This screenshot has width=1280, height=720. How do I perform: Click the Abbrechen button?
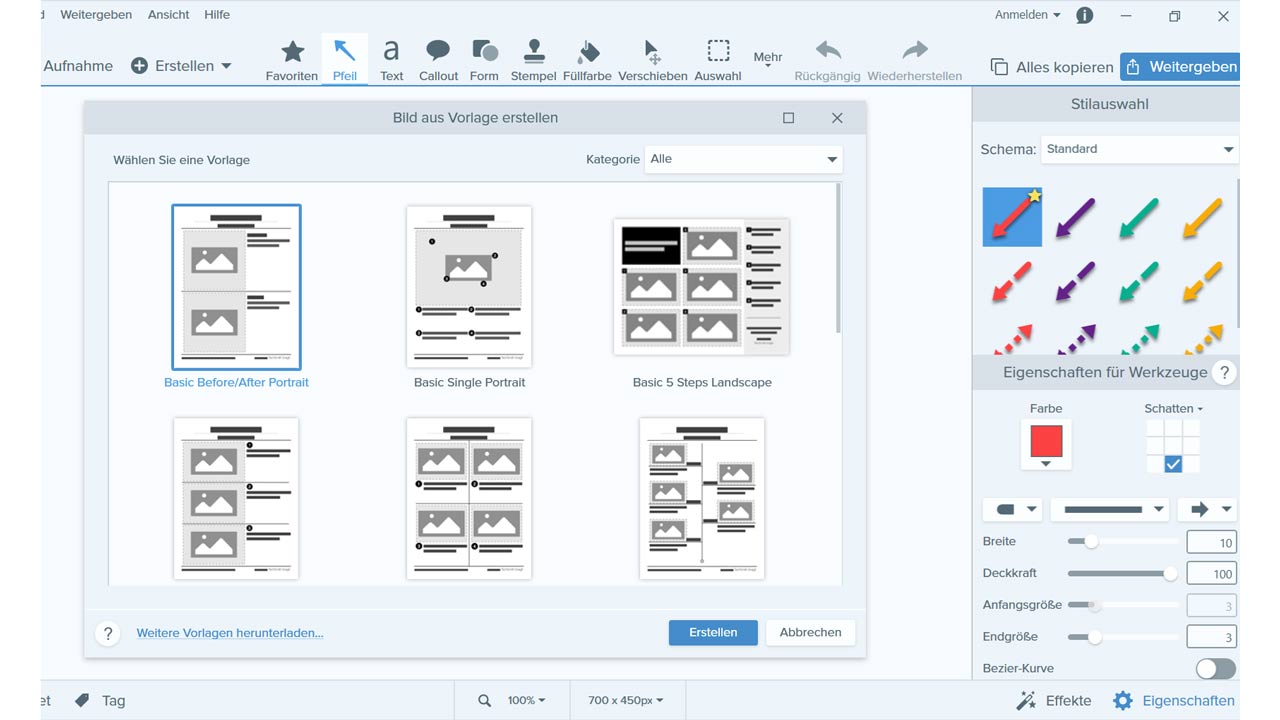click(810, 632)
